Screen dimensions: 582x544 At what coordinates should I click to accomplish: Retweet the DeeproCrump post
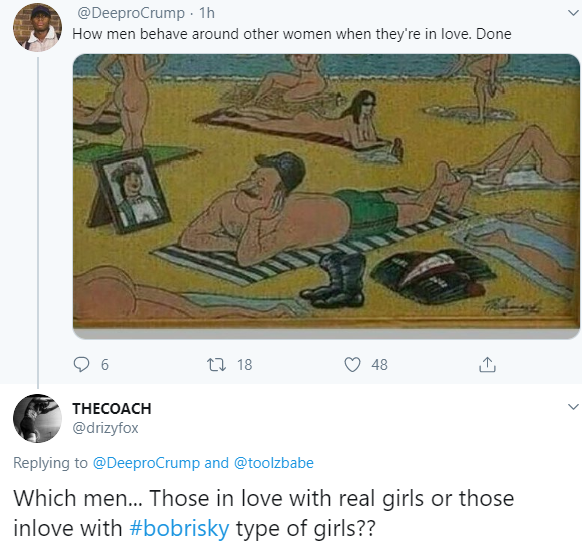216,364
